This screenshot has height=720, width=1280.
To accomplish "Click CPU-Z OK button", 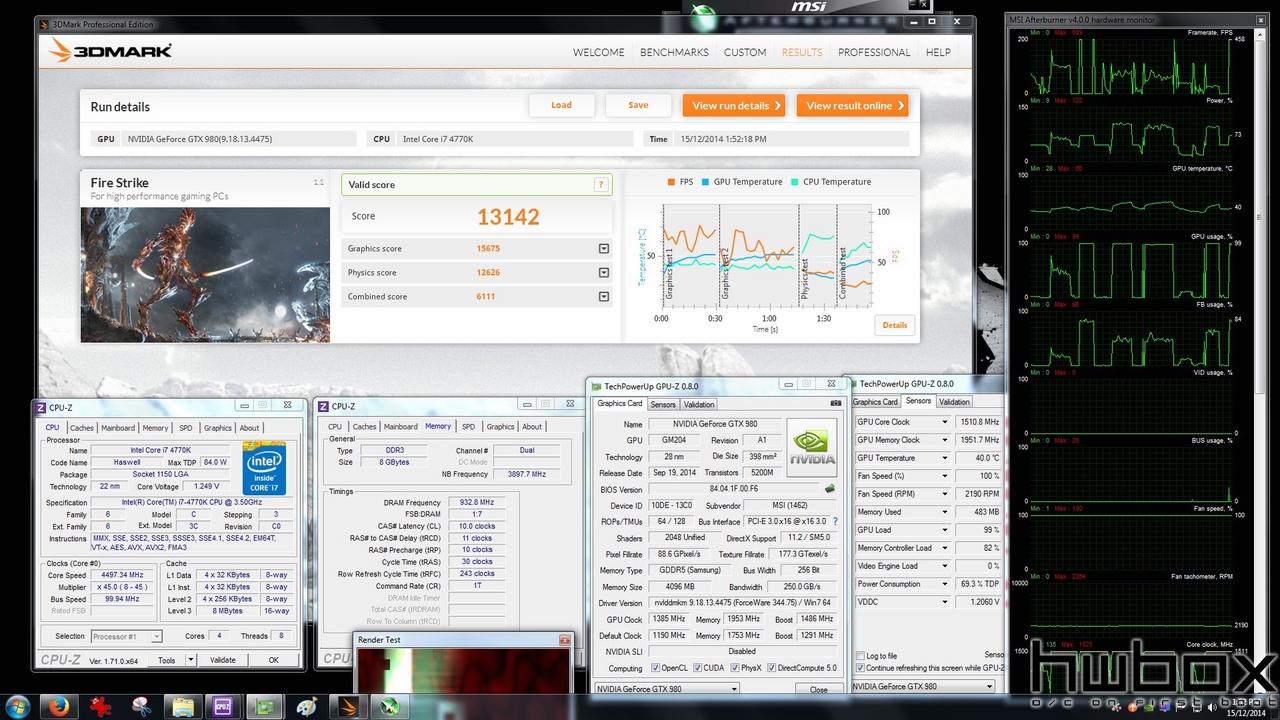I will 273,660.
